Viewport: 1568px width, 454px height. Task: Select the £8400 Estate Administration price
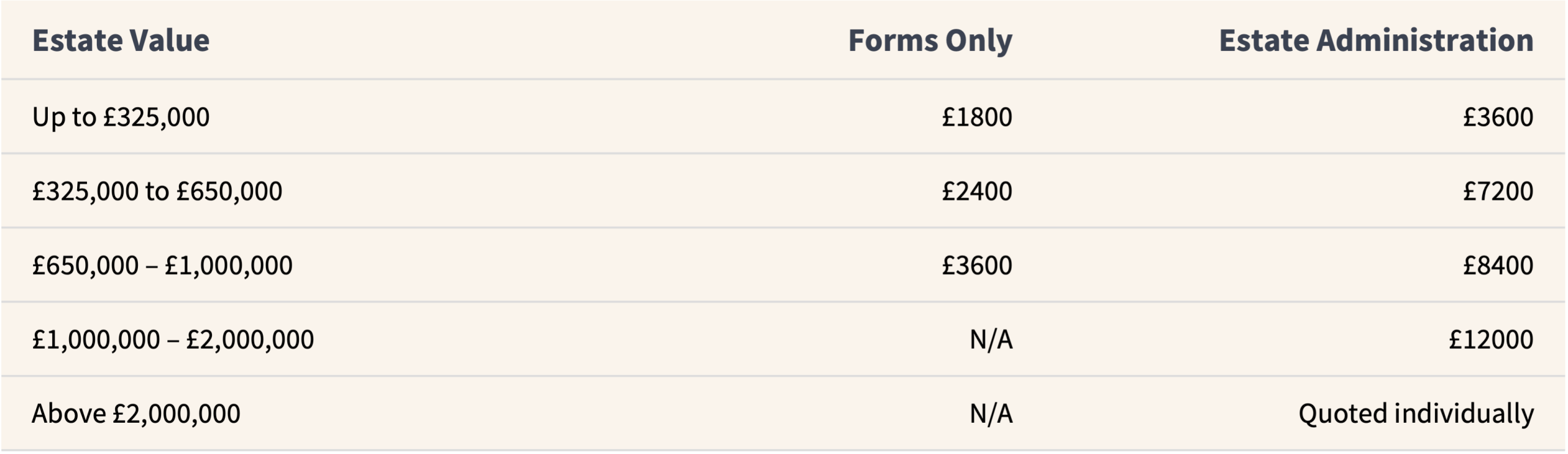pos(1498,265)
